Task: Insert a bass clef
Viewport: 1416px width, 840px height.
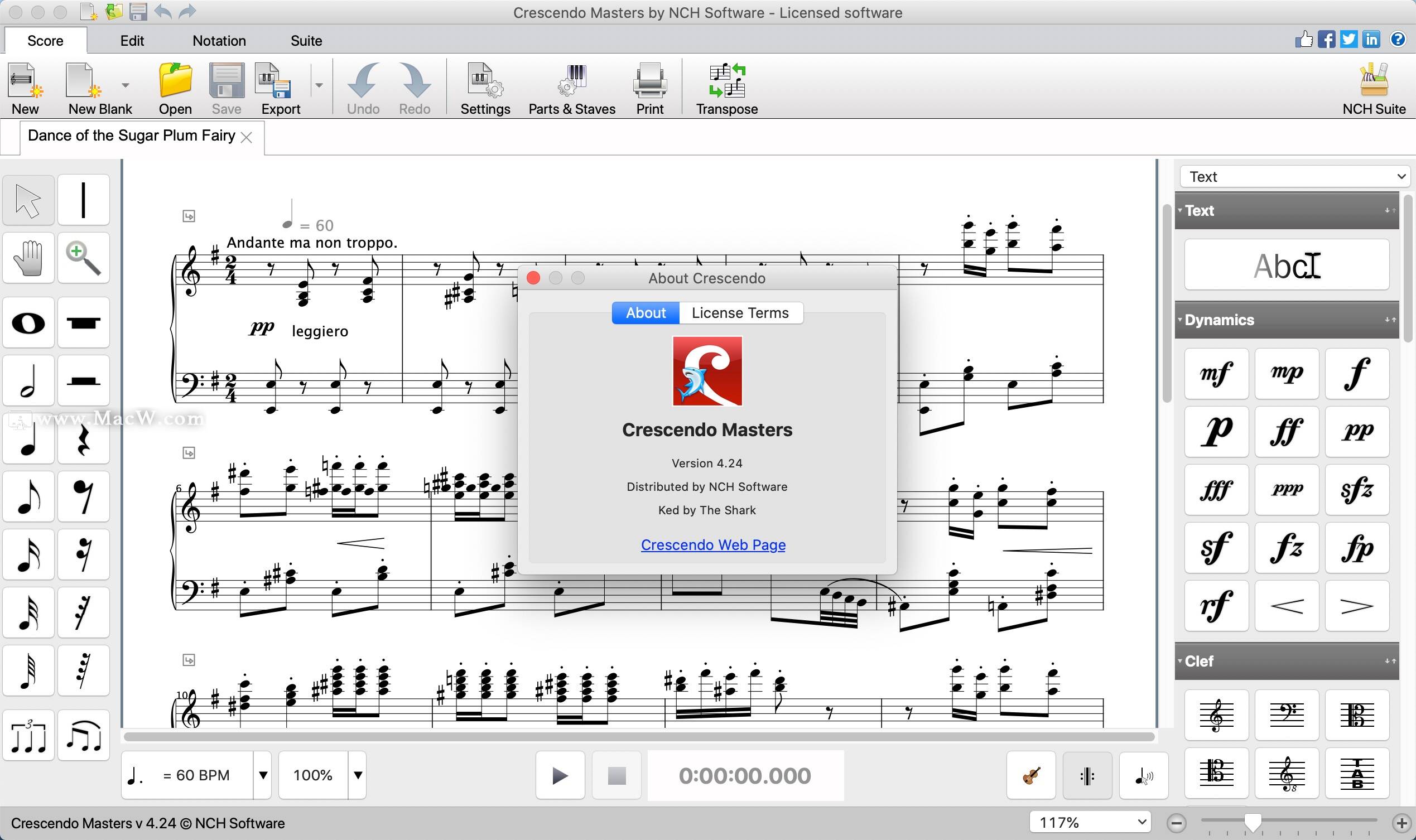Action: pos(1287,715)
